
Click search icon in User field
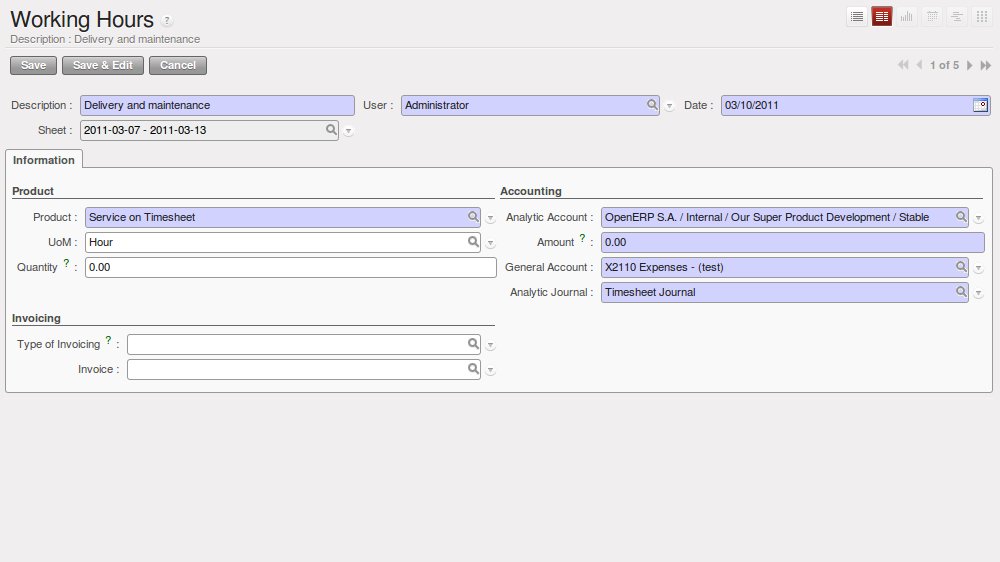[x=652, y=105]
